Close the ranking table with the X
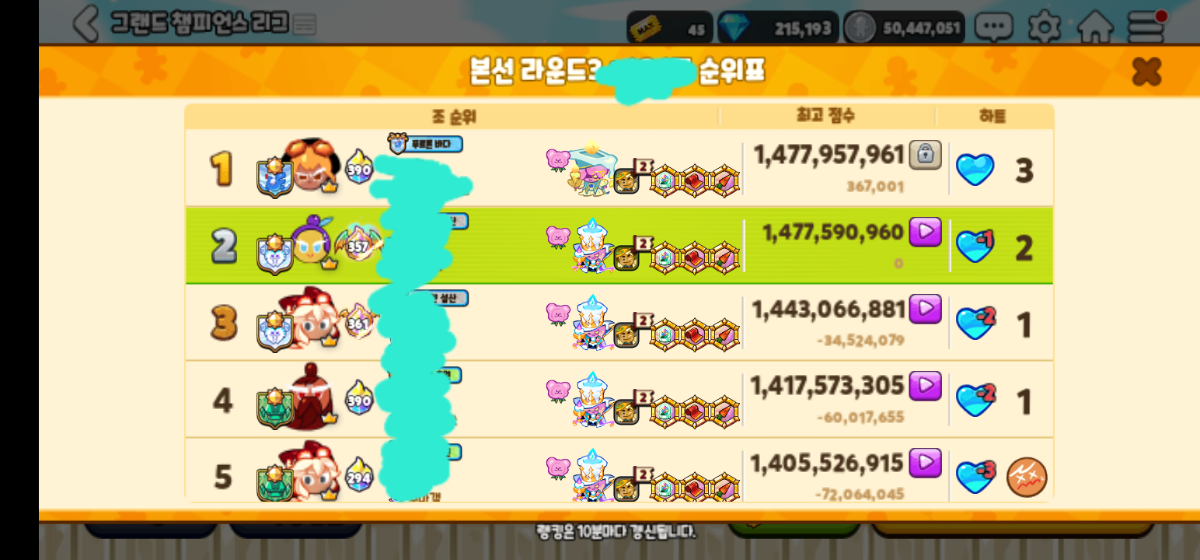 (x=1146, y=71)
